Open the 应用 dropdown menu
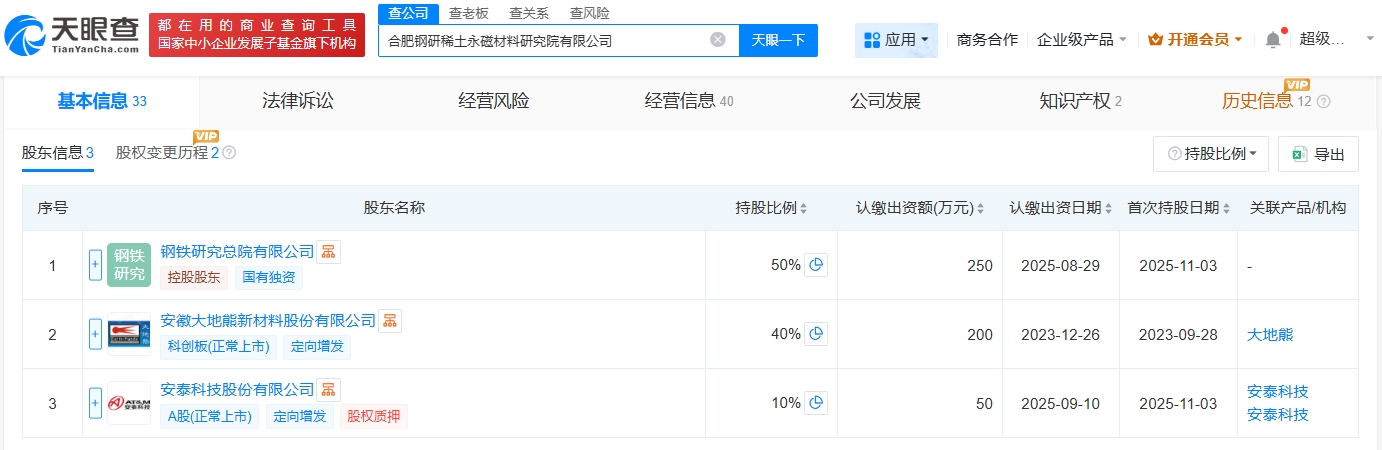 pos(896,40)
